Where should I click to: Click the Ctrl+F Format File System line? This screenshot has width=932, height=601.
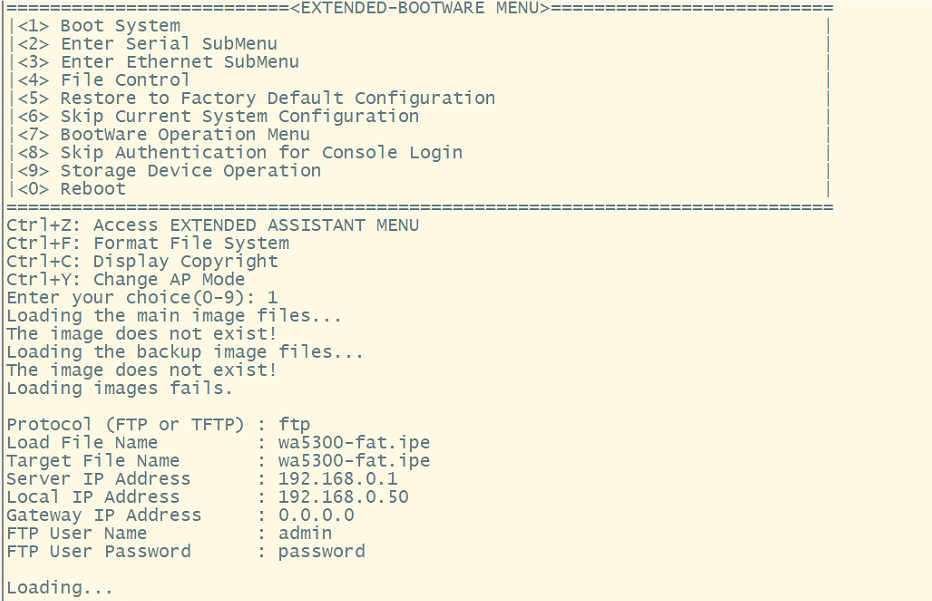147,243
